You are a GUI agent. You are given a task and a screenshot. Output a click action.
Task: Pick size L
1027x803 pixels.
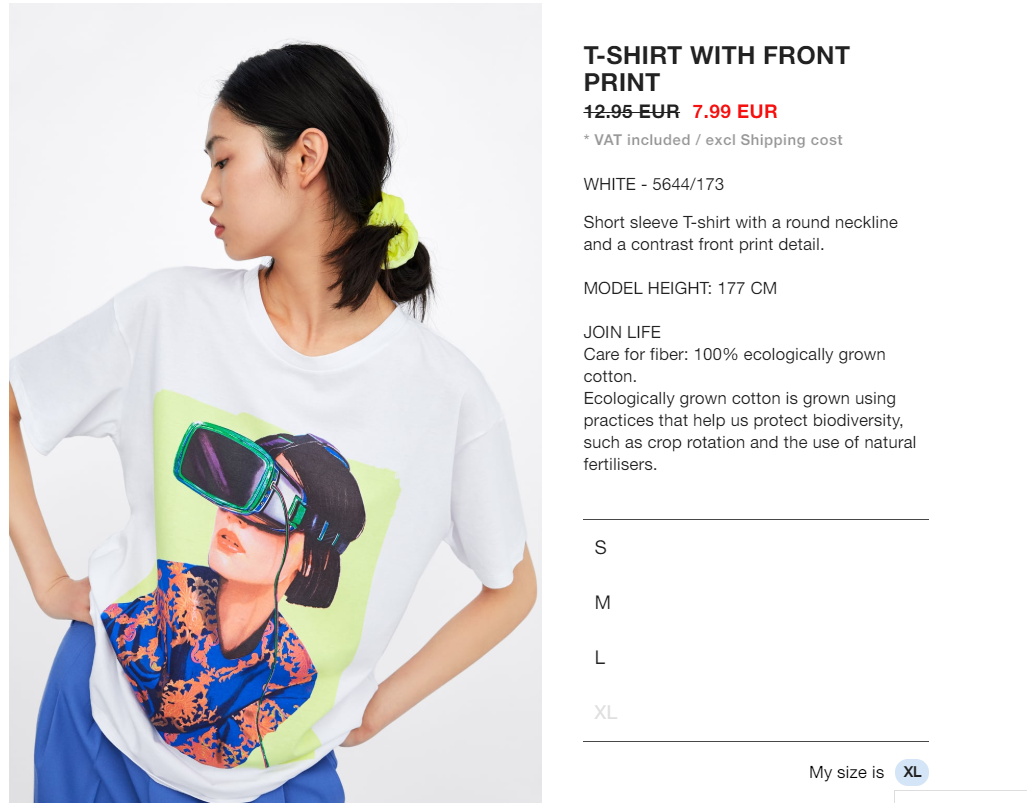(755, 658)
